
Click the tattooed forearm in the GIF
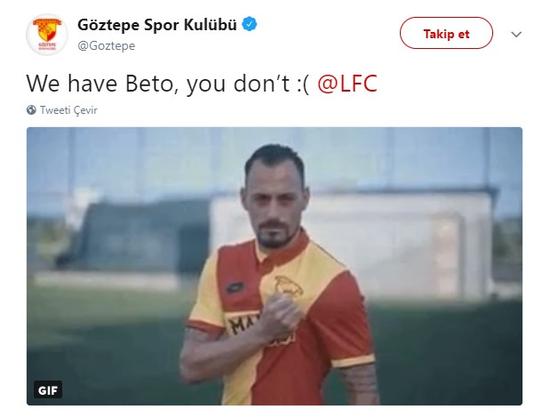(361, 383)
